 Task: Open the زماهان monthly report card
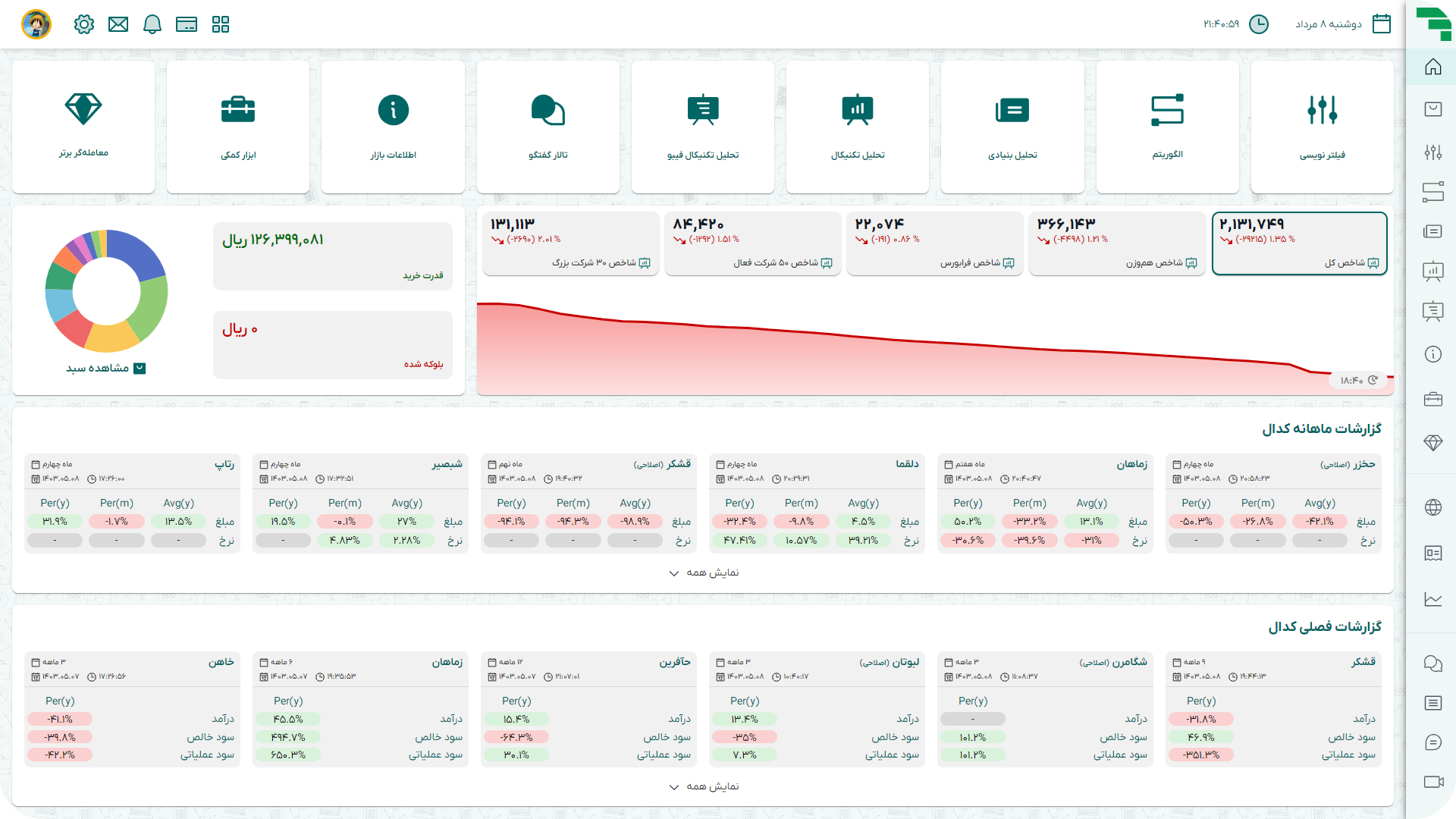coord(1045,504)
